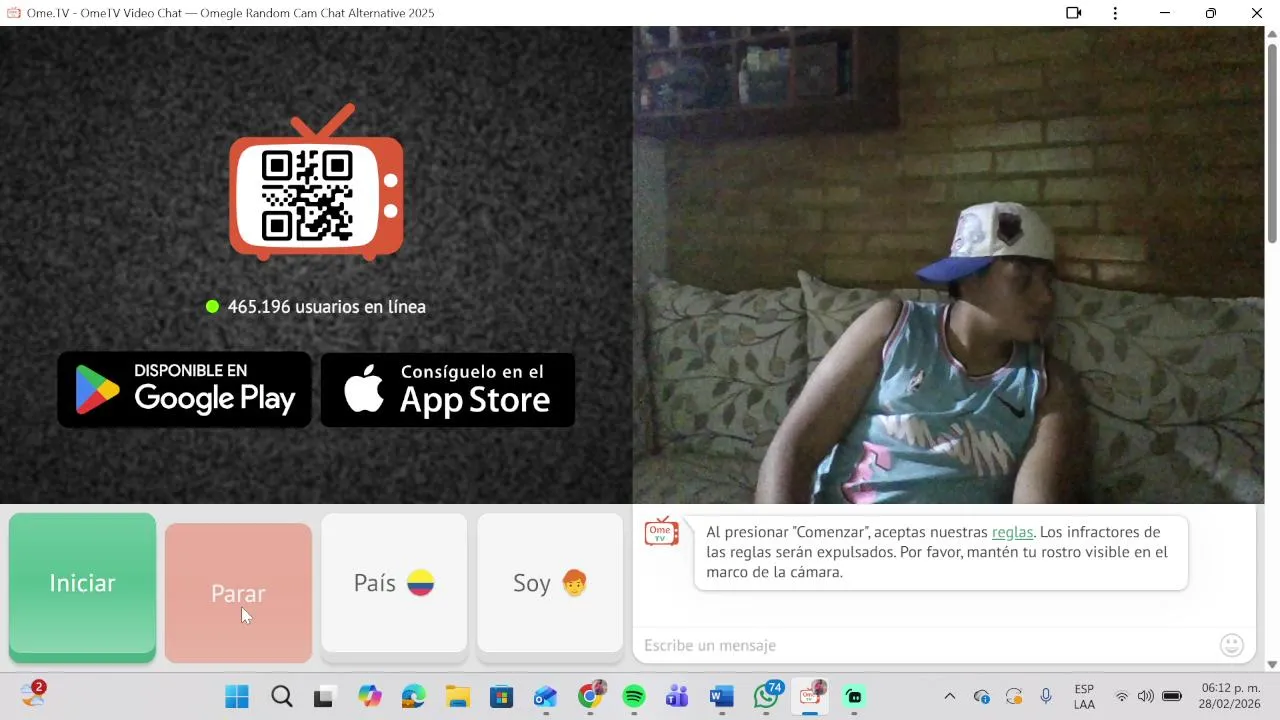The height and width of the screenshot is (720, 1280).
Task: Click the camera indicator in title bar
Action: (1073, 13)
